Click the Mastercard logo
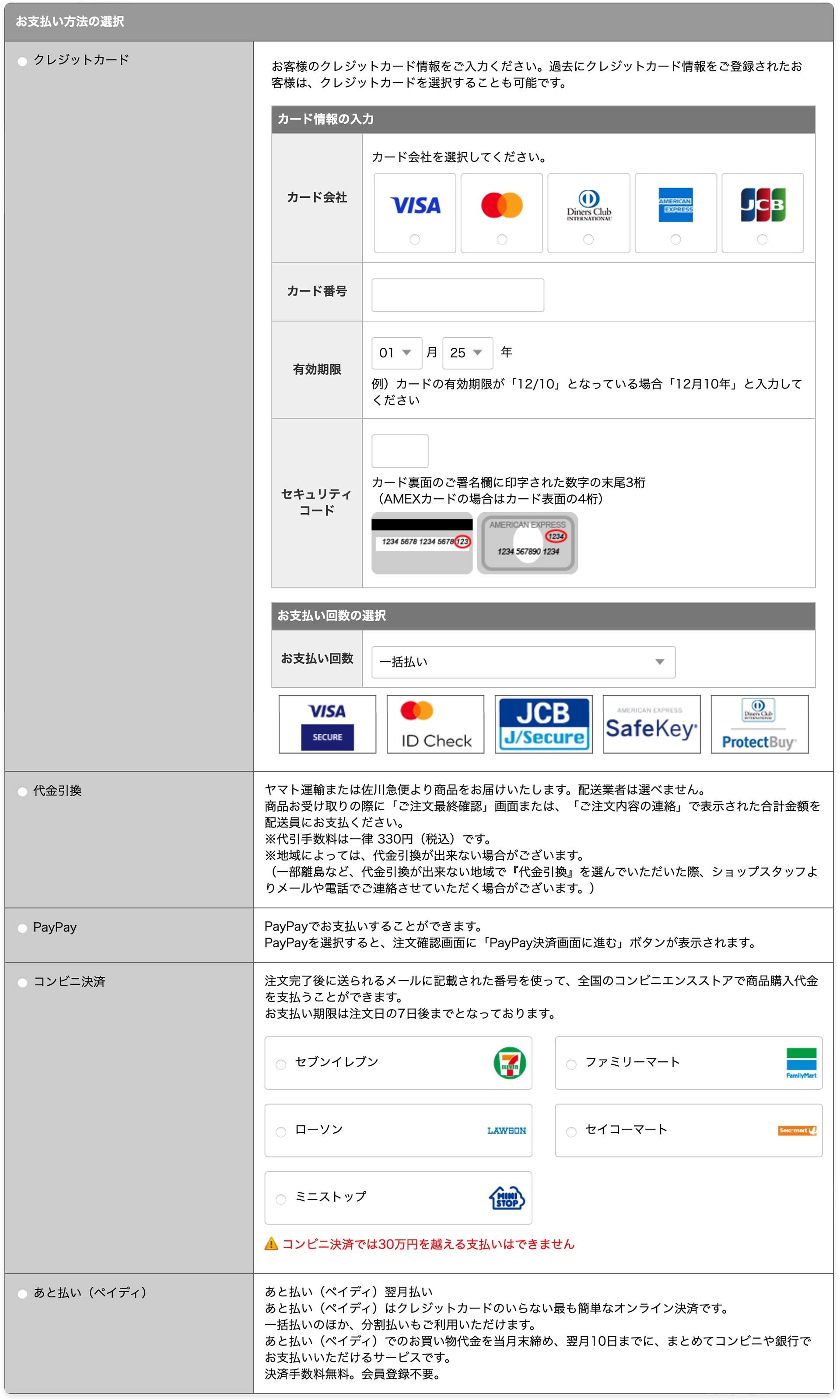Image resolution: width=840 pixels, height=1400 pixels. [501, 205]
